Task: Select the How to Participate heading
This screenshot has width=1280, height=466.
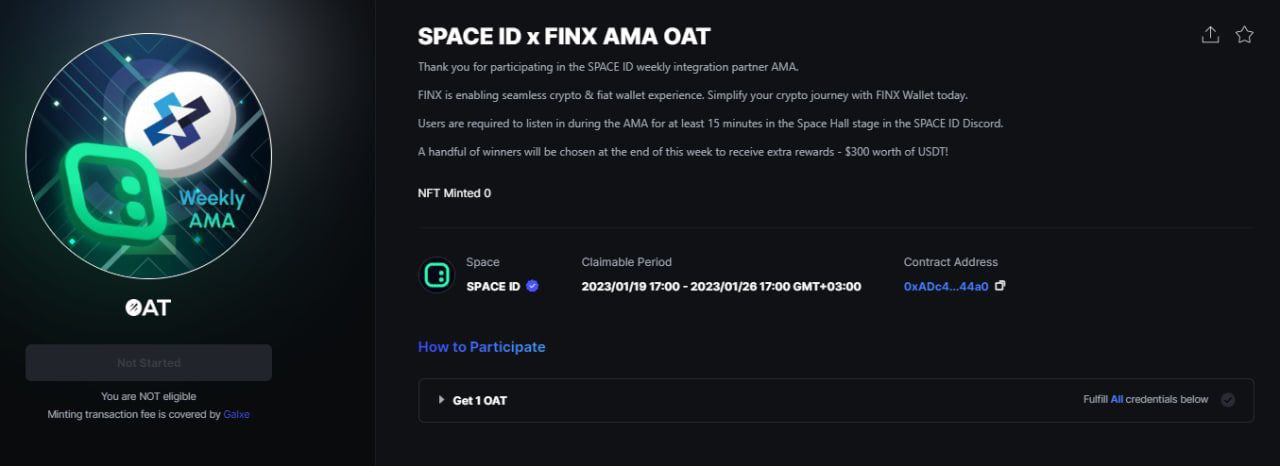Action: point(481,347)
